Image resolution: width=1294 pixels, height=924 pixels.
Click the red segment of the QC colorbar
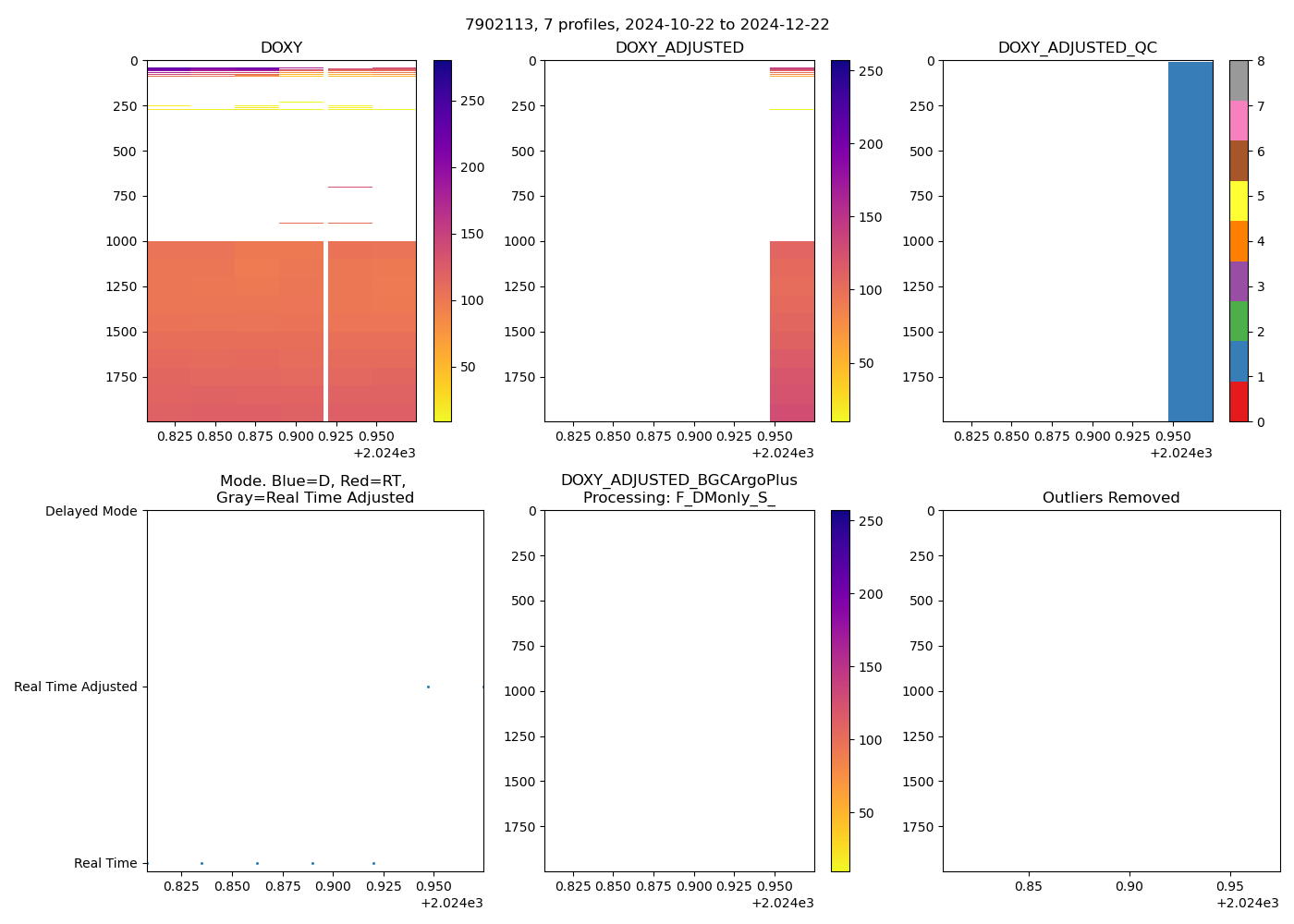click(x=1239, y=402)
